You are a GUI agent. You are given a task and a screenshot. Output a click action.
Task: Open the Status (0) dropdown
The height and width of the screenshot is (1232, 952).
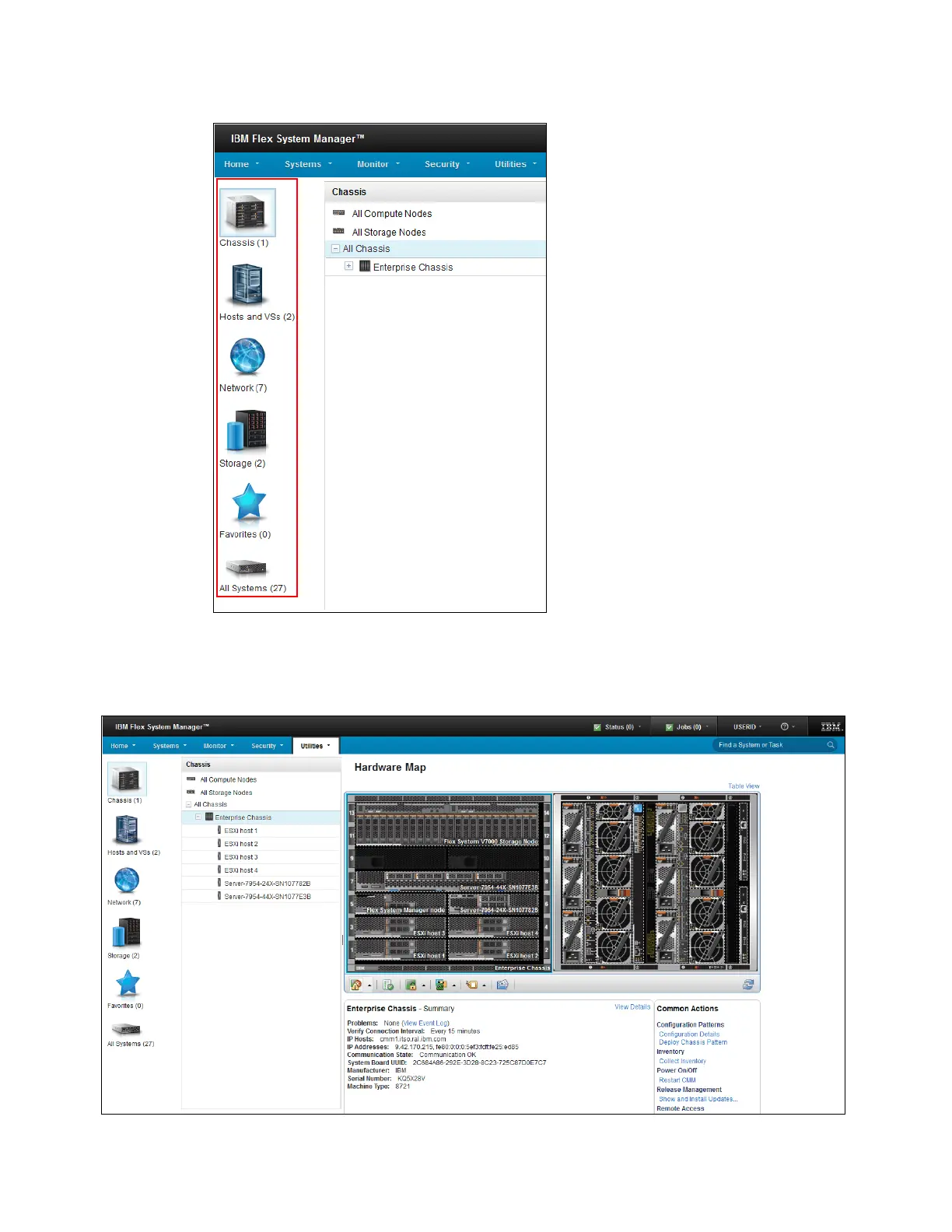pyautogui.click(x=618, y=727)
